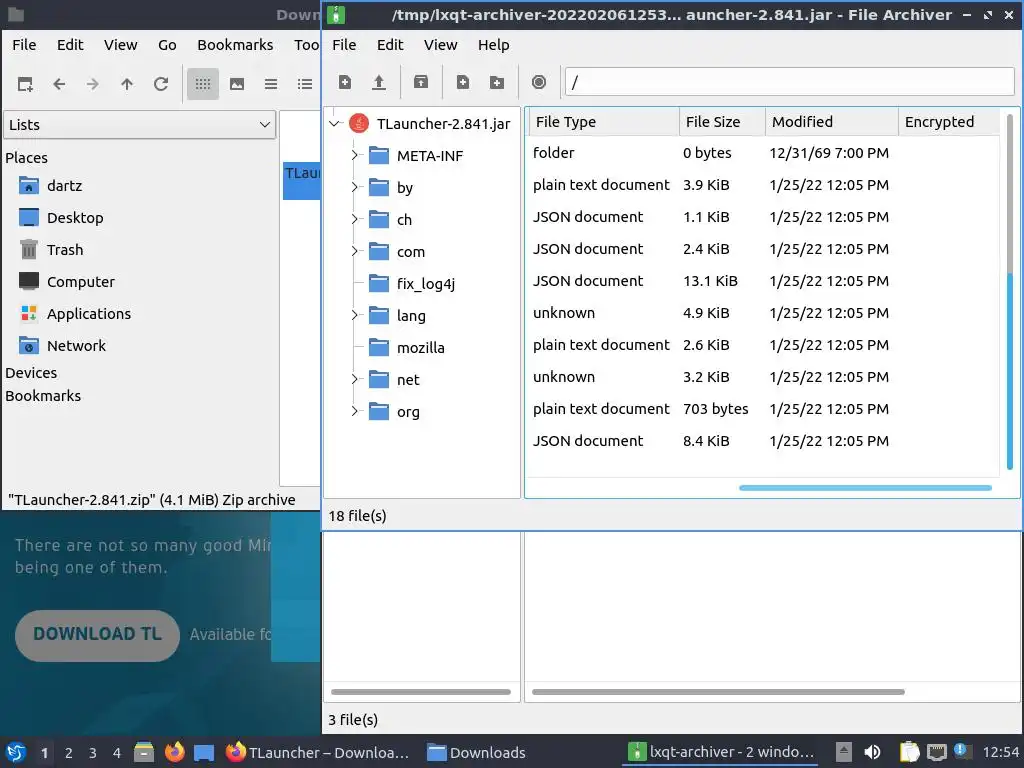Sort by the File Type column header
Viewport: 1024px width, 768px height.
click(x=603, y=122)
